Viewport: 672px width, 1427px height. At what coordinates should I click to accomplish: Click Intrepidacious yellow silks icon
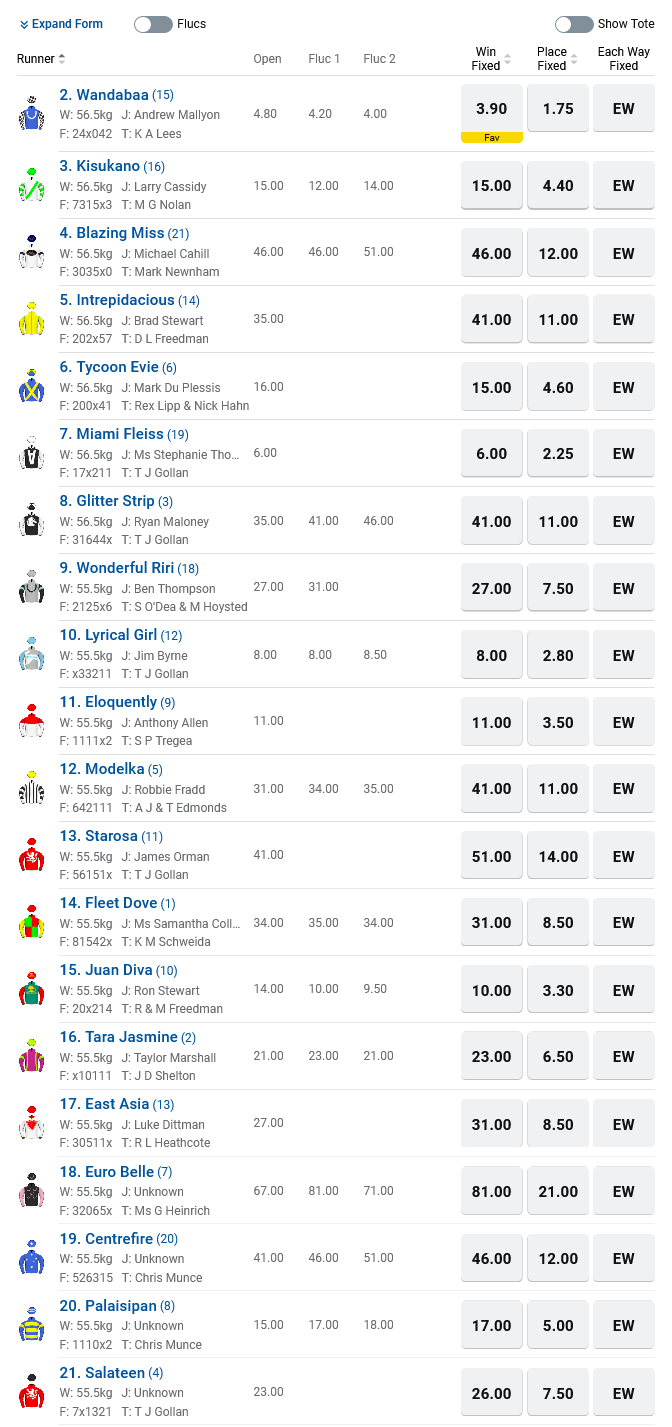click(x=32, y=319)
